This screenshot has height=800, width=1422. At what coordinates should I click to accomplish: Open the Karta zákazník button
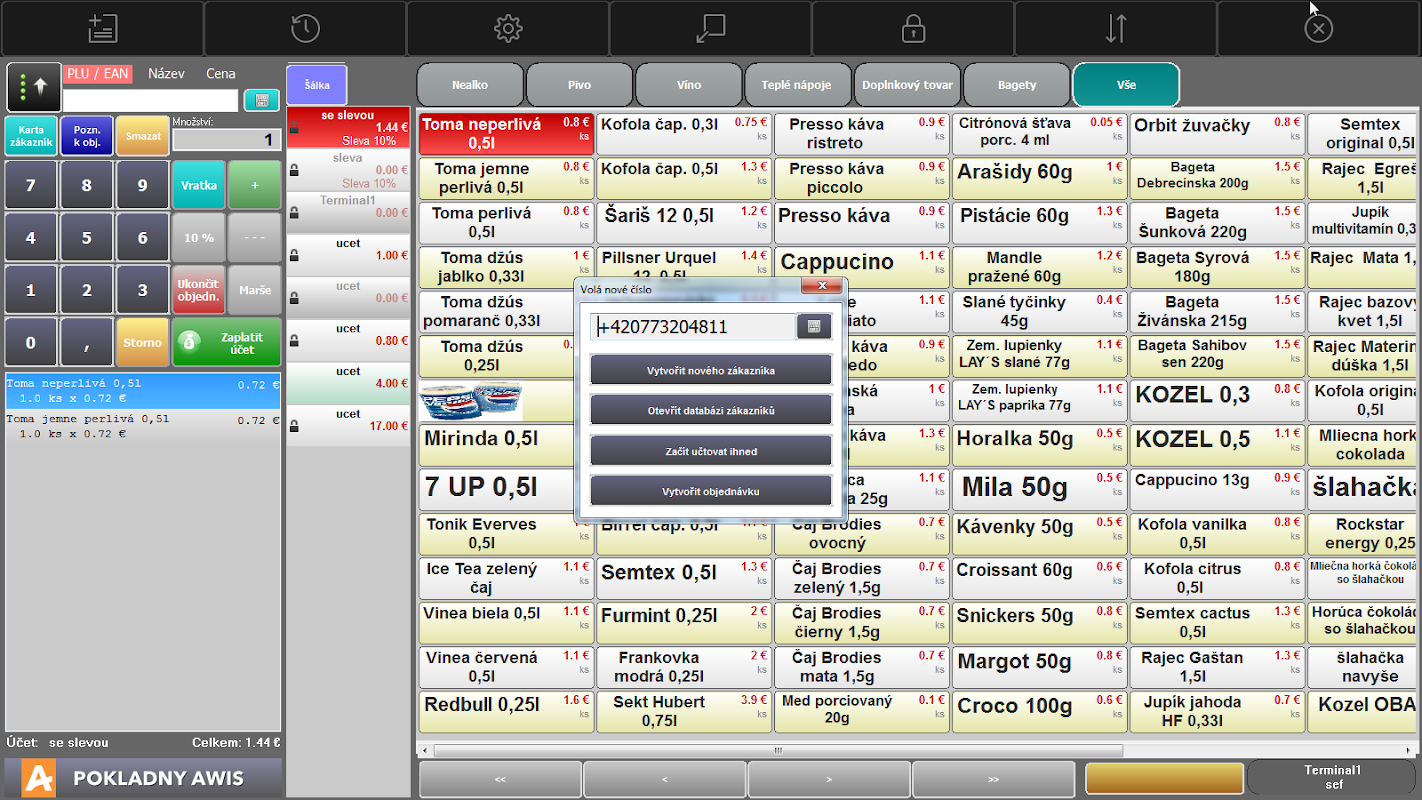tap(31, 136)
